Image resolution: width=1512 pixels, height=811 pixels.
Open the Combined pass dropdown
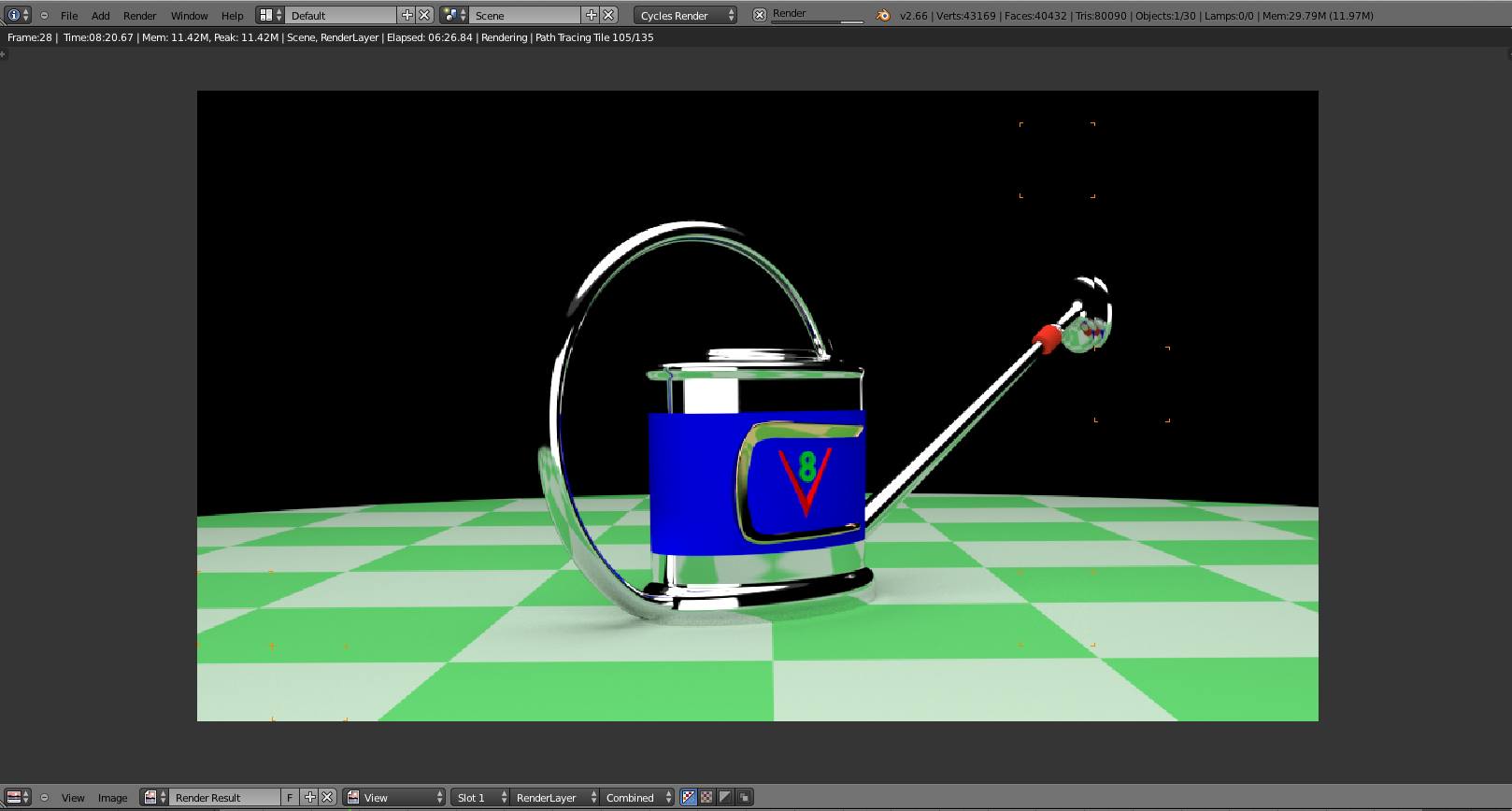pyautogui.click(x=637, y=797)
